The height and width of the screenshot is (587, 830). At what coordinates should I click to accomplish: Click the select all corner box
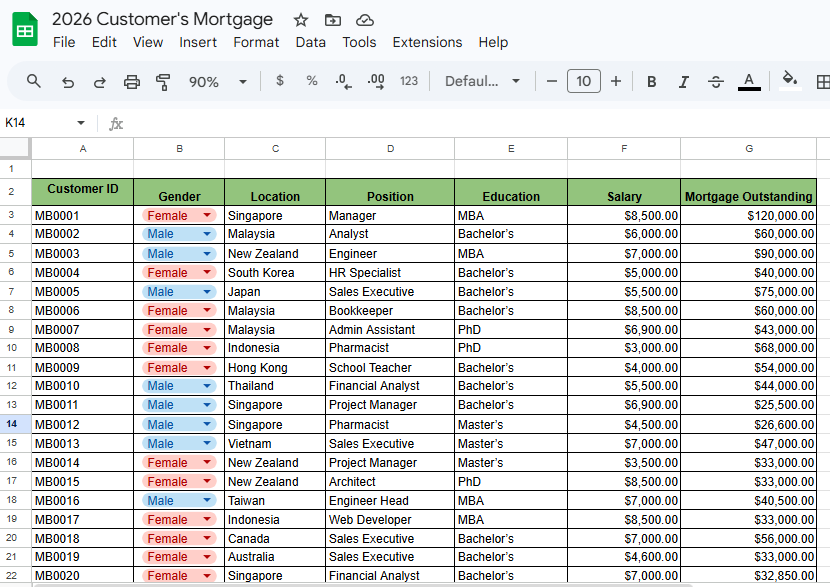15,148
